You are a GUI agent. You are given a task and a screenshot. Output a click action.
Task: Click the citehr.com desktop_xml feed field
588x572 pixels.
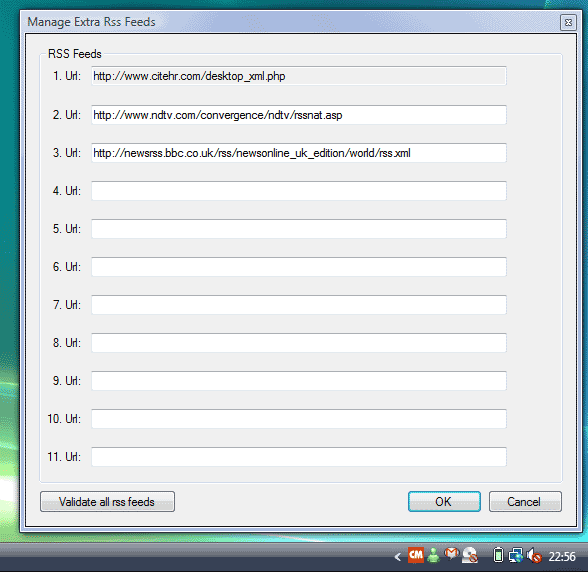click(x=299, y=76)
